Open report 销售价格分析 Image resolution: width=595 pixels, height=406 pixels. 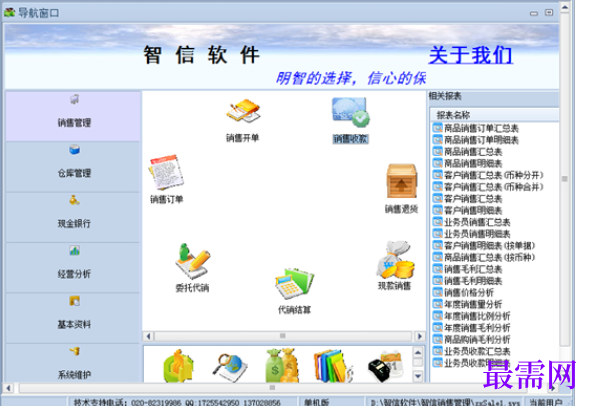click(x=469, y=293)
